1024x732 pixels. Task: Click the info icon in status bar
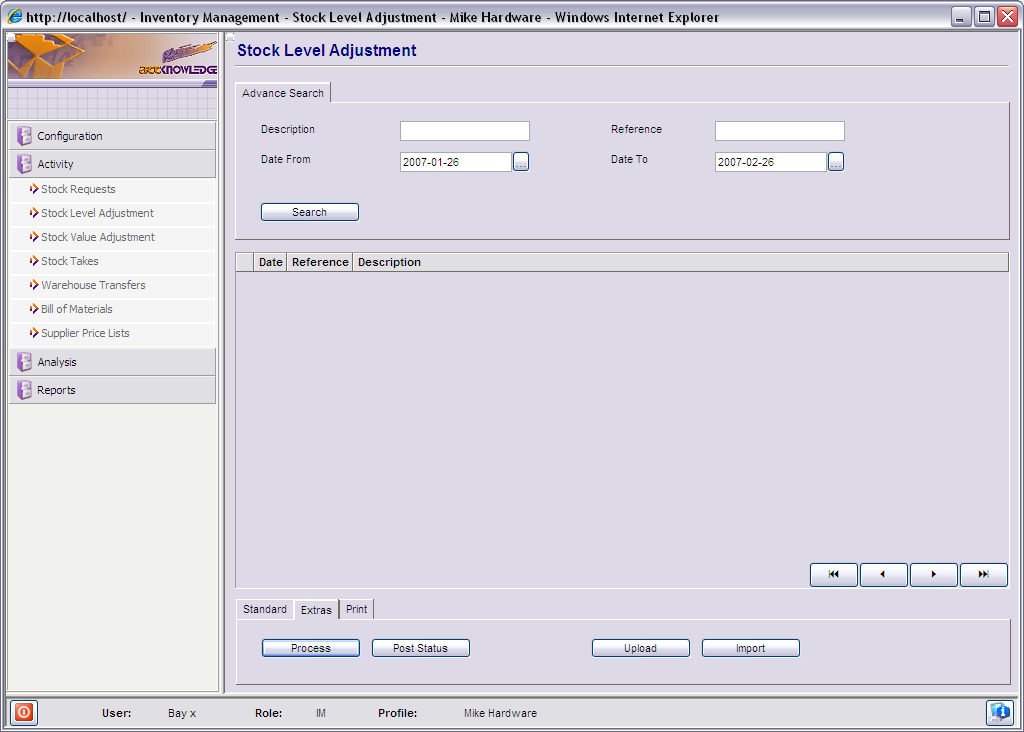(x=999, y=712)
